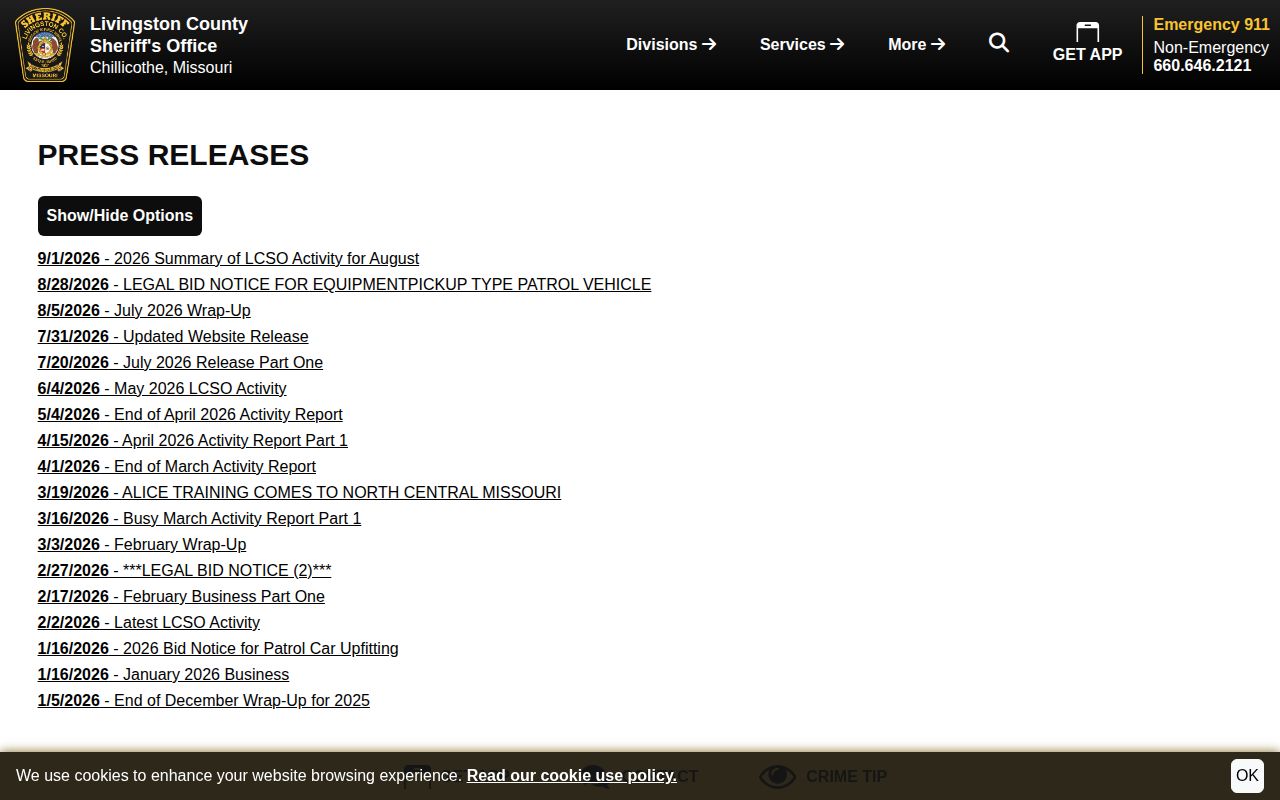Click the Sheriff badge logo

coord(45,45)
